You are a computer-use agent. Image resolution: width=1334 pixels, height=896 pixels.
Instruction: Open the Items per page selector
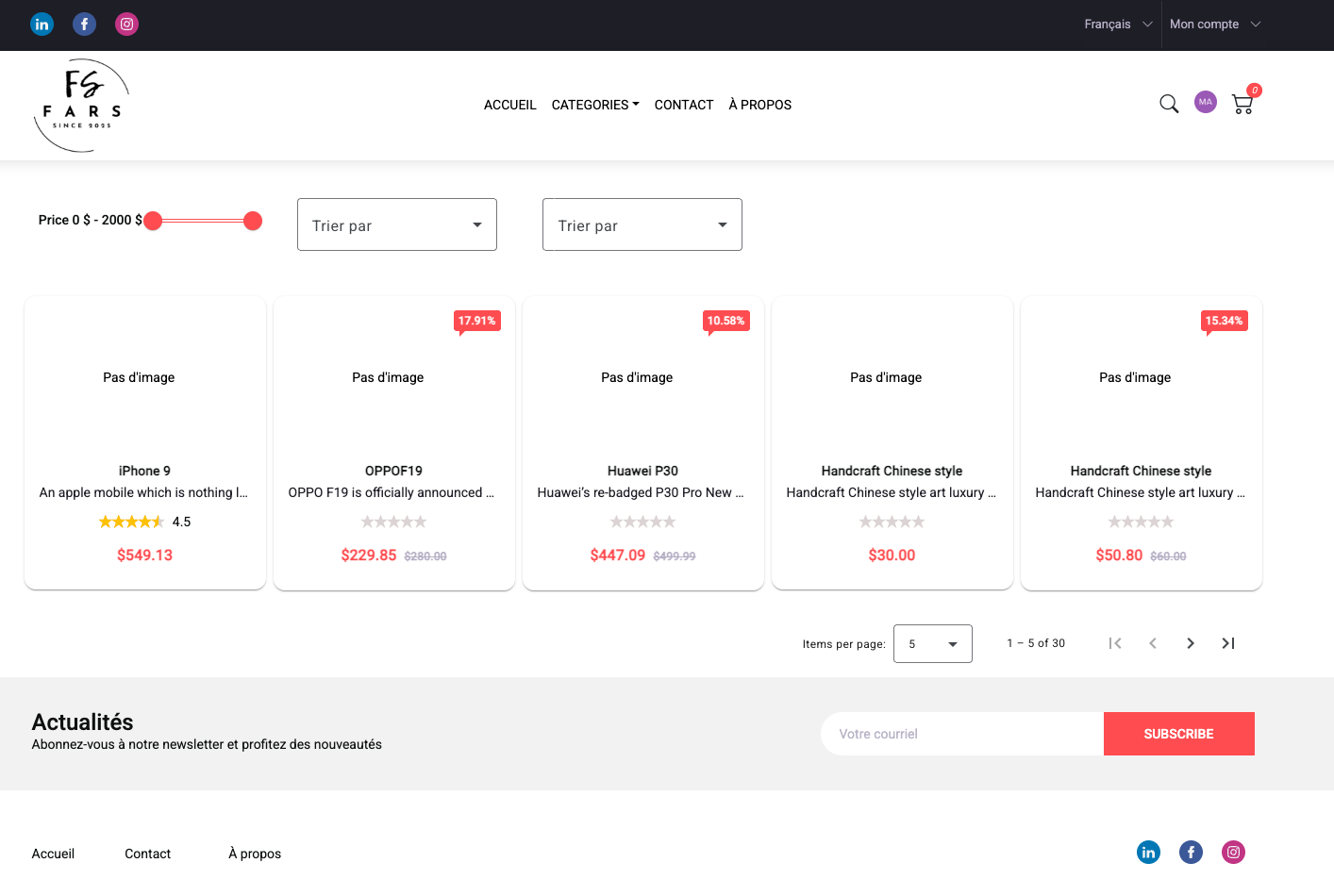932,644
